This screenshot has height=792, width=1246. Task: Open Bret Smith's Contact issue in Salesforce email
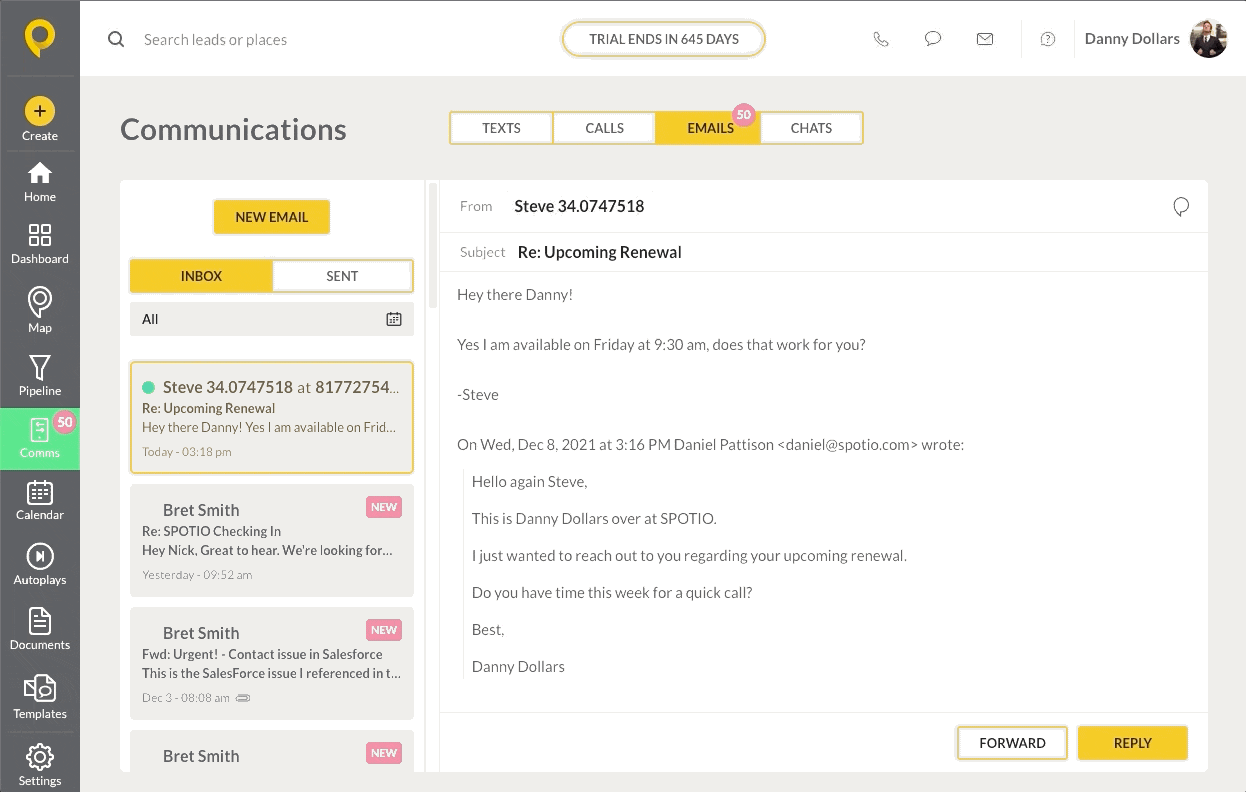(272, 664)
